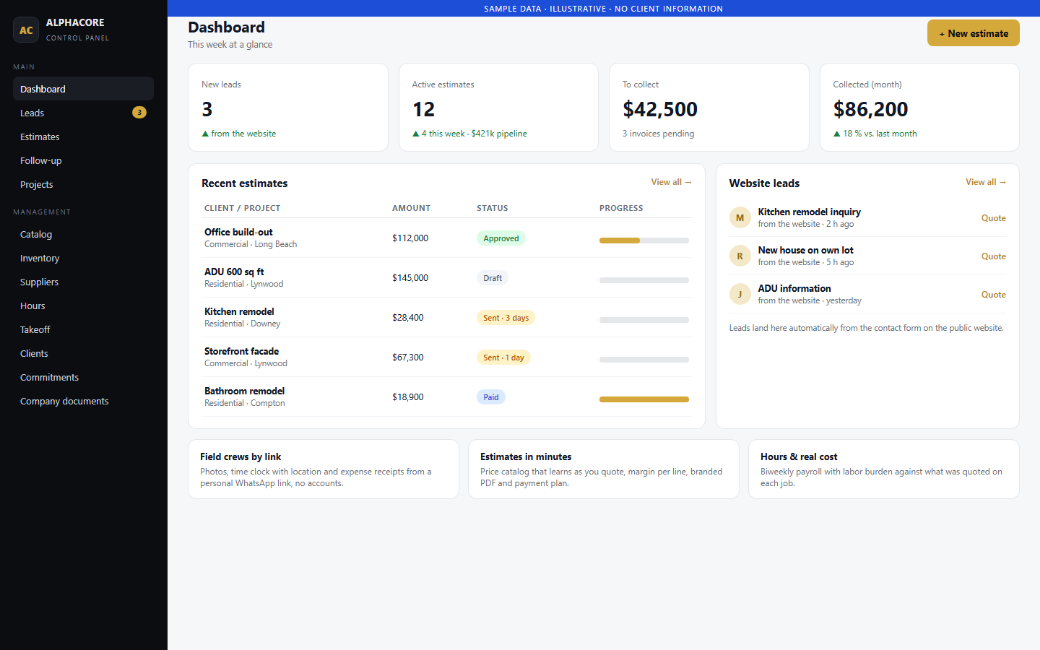
Task: Click the AMOUNT column header
Action: click(411, 208)
